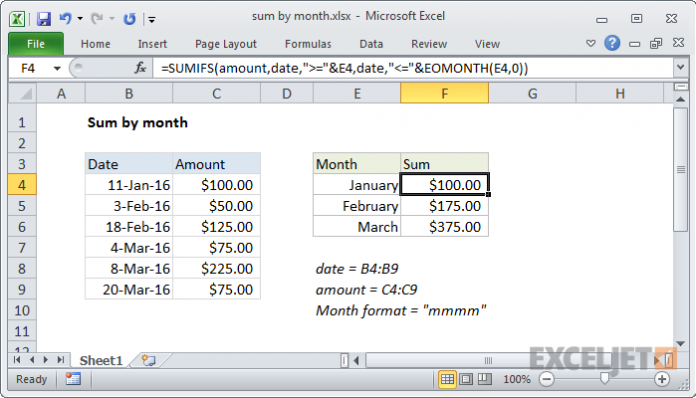
Task: Switch to Normal view button
Action: pos(447,379)
